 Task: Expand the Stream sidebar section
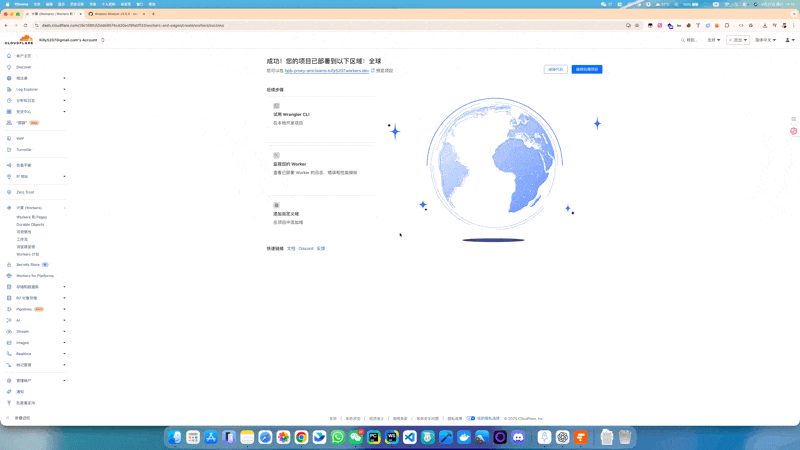[64, 331]
